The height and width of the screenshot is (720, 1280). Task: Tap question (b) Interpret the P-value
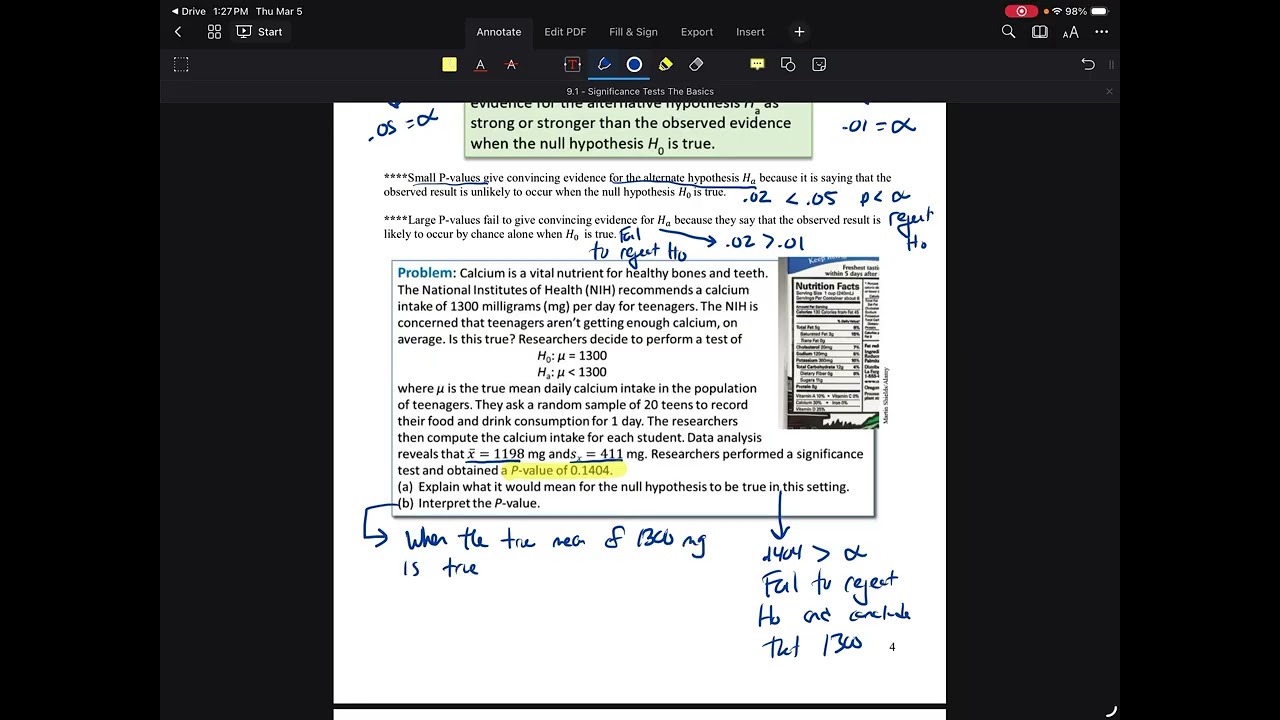[x=468, y=503]
